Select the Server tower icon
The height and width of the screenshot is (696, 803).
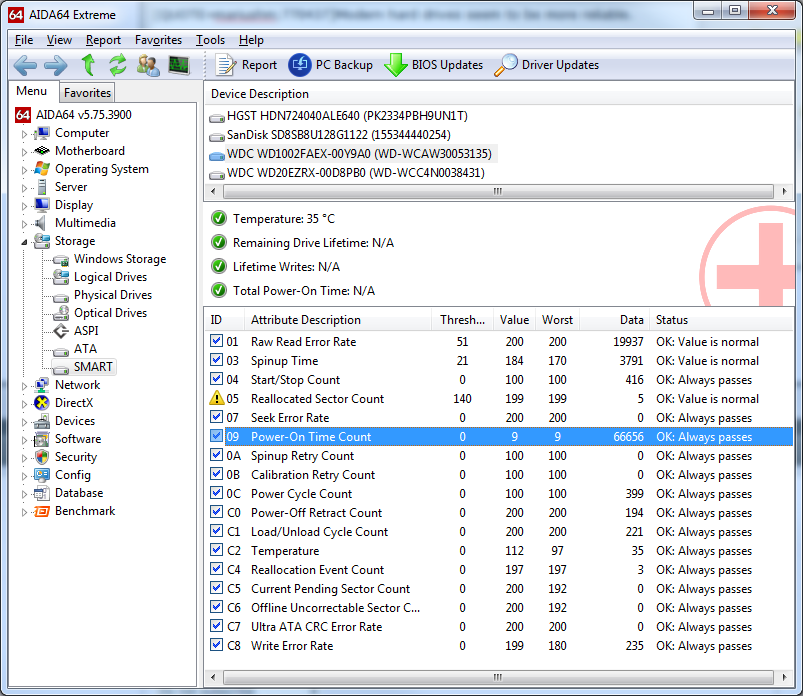(x=41, y=187)
